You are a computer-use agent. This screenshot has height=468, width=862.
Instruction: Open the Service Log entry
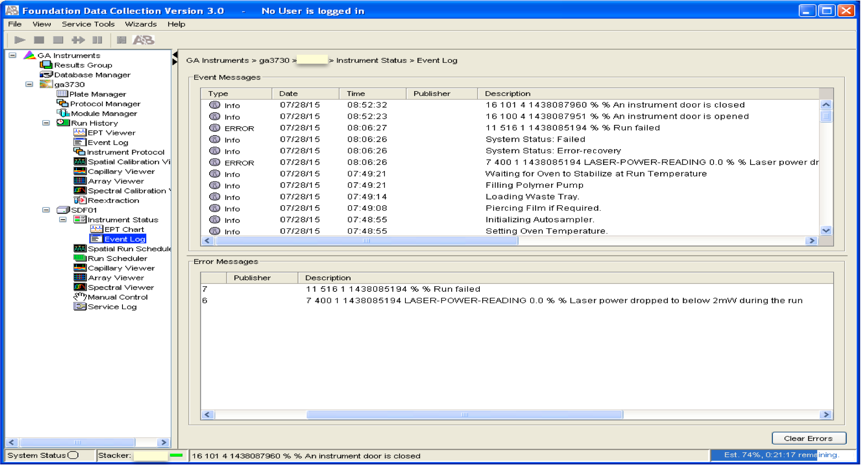pyautogui.click(x=111, y=307)
